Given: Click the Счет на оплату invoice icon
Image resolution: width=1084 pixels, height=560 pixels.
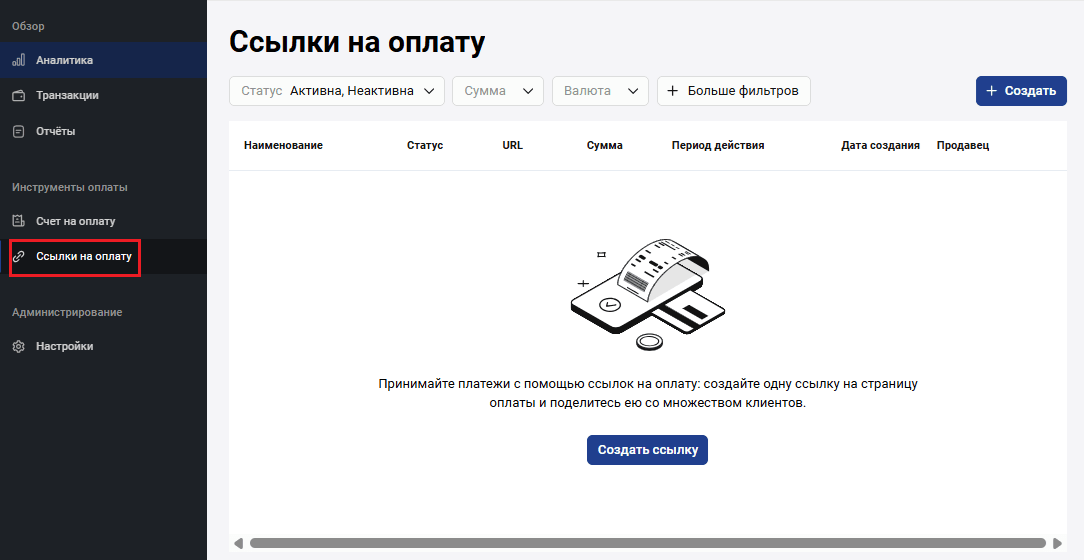Looking at the screenshot, I should [18, 221].
